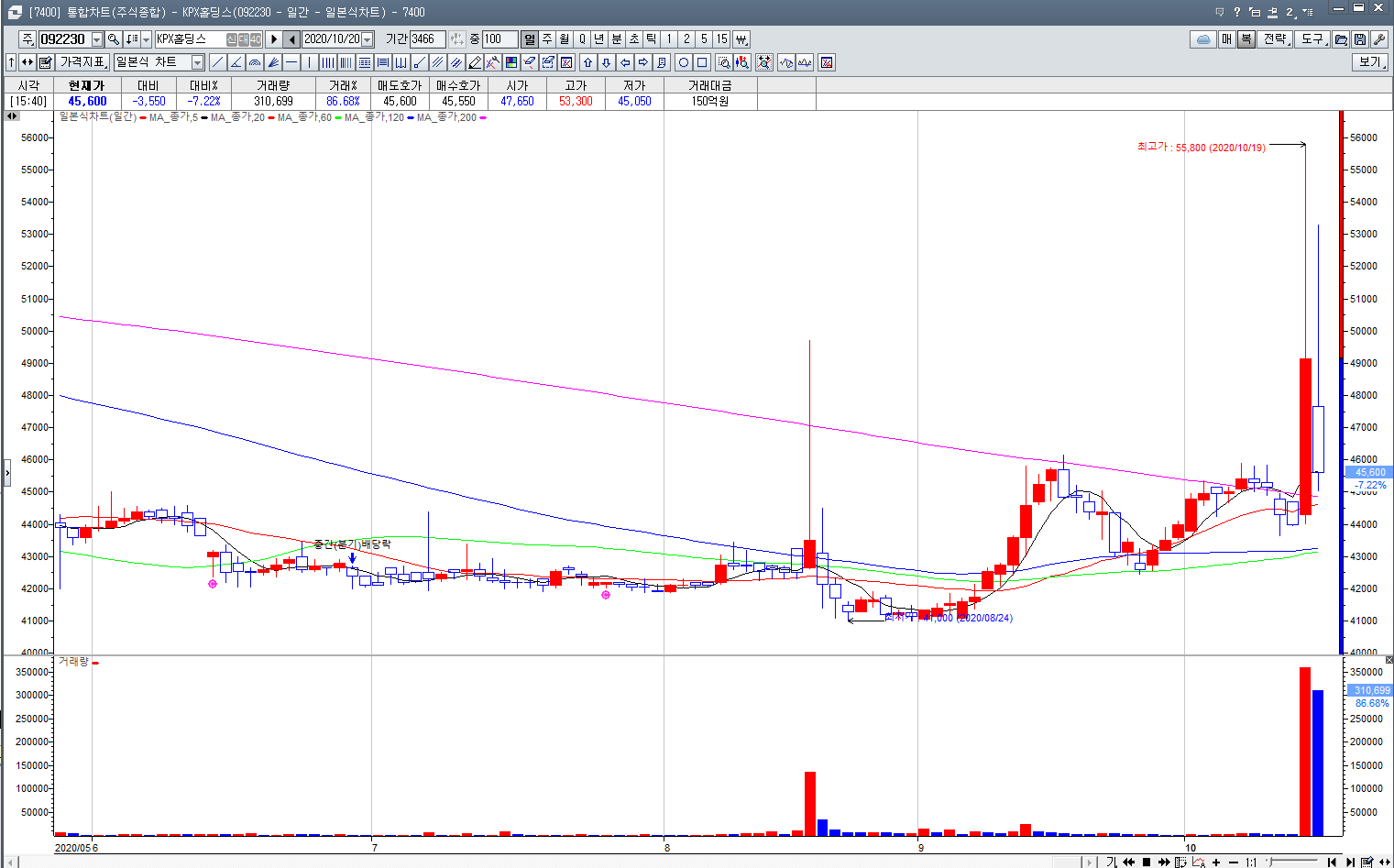Click the edit notes icon at bottom right
The width and height of the screenshot is (1394, 868).
1367,862
